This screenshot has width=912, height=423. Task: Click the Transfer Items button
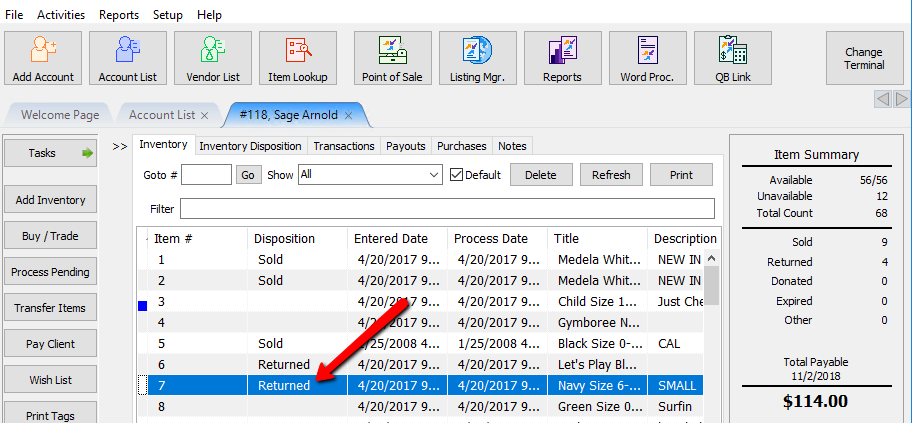pos(50,308)
